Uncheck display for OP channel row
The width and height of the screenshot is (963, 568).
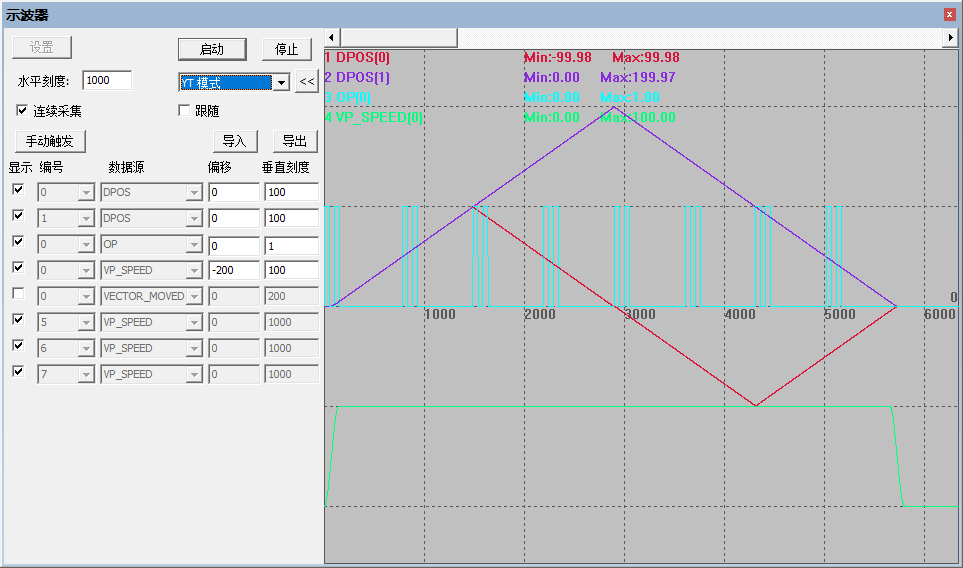(x=18, y=241)
